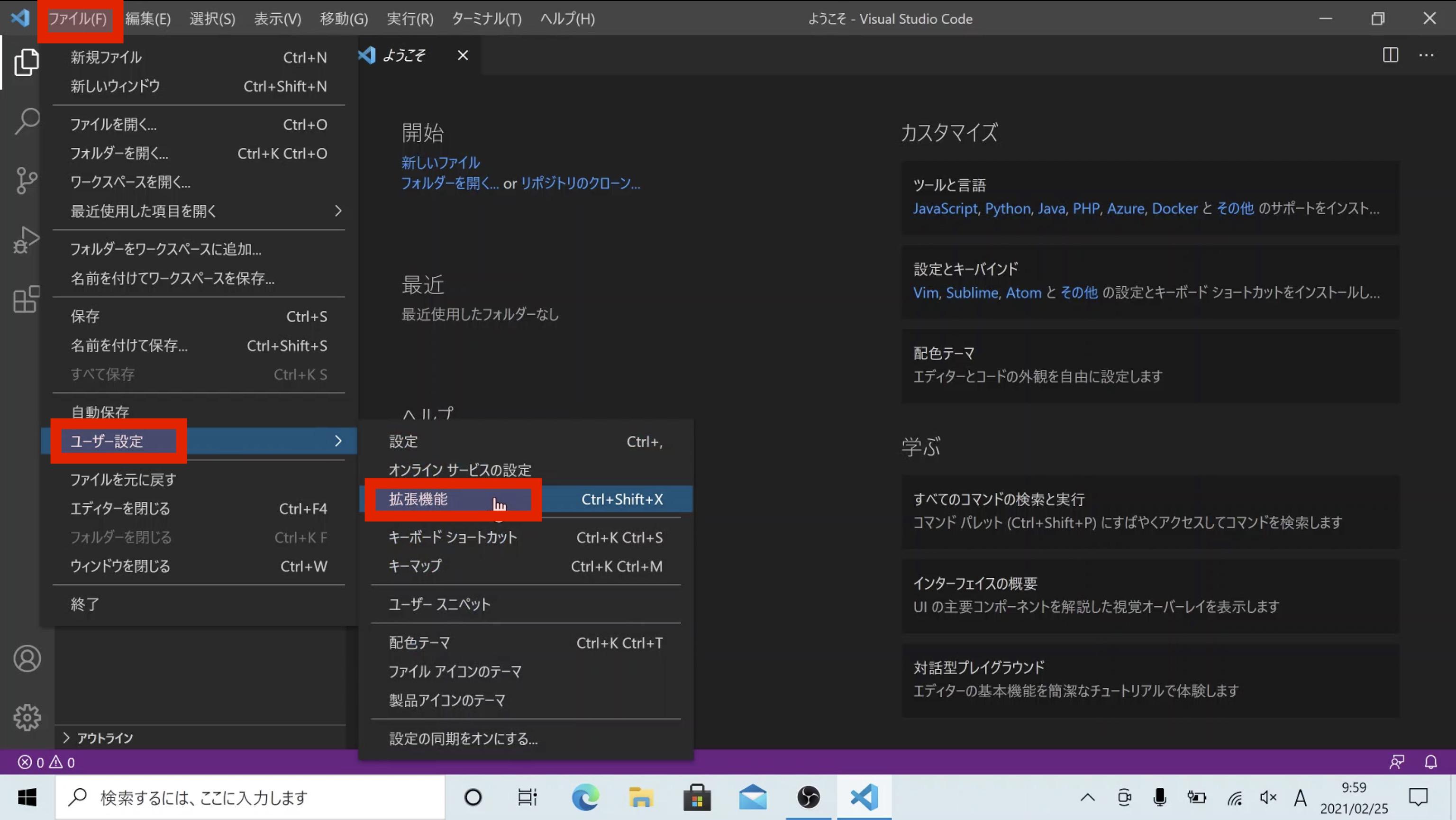Open the Run and Debug view icon
Image resolution: width=1456 pixels, height=820 pixels.
27,240
